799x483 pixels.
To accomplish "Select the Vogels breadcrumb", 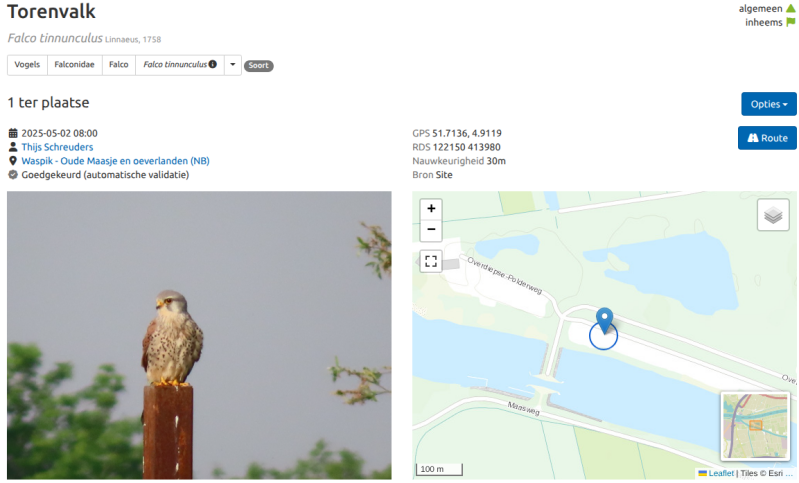I will point(27,65).
